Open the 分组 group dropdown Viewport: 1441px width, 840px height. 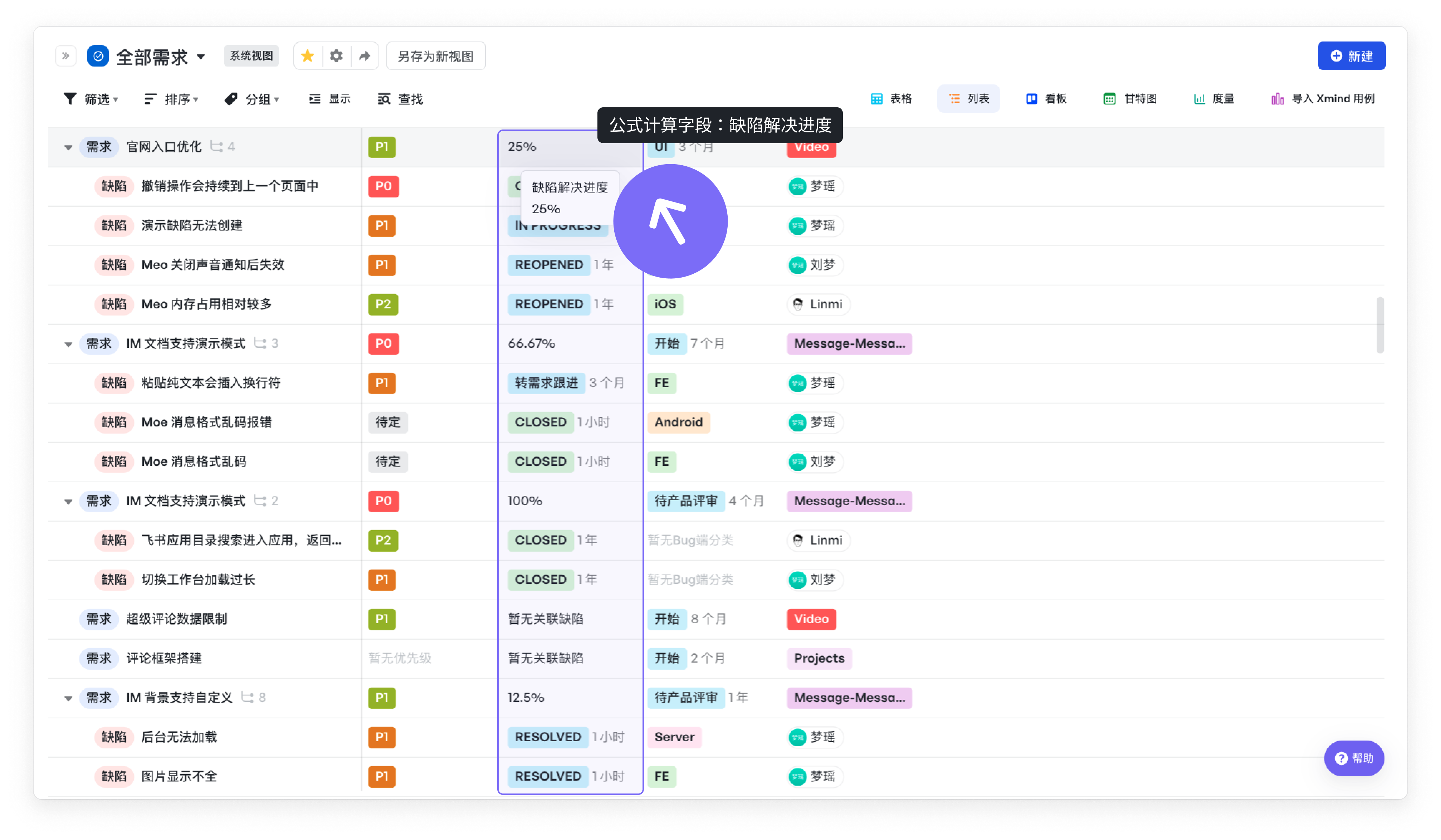[251, 99]
